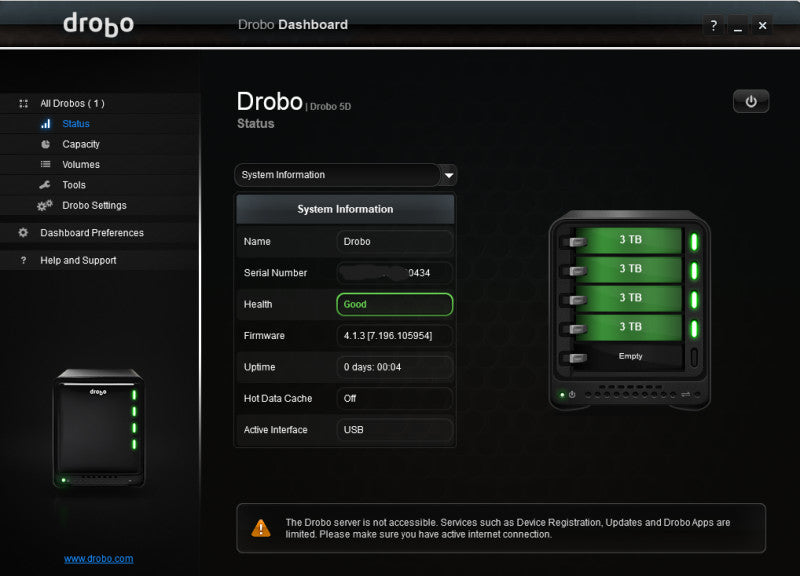Click the Empty drive bay
Image resolution: width=800 pixels, height=576 pixels.
tap(630, 356)
